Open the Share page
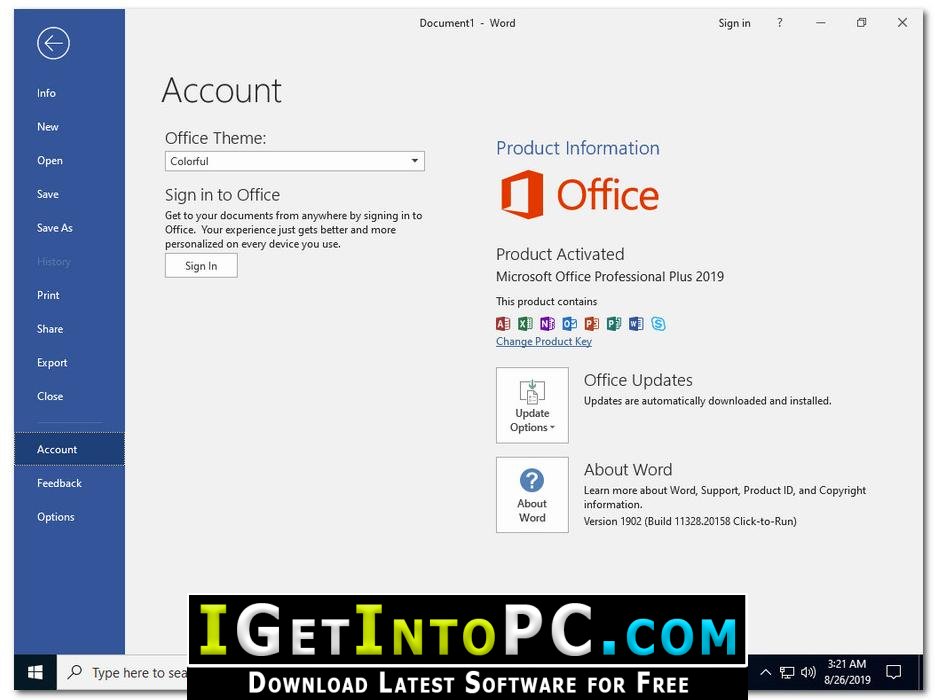 [x=50, y=329]
